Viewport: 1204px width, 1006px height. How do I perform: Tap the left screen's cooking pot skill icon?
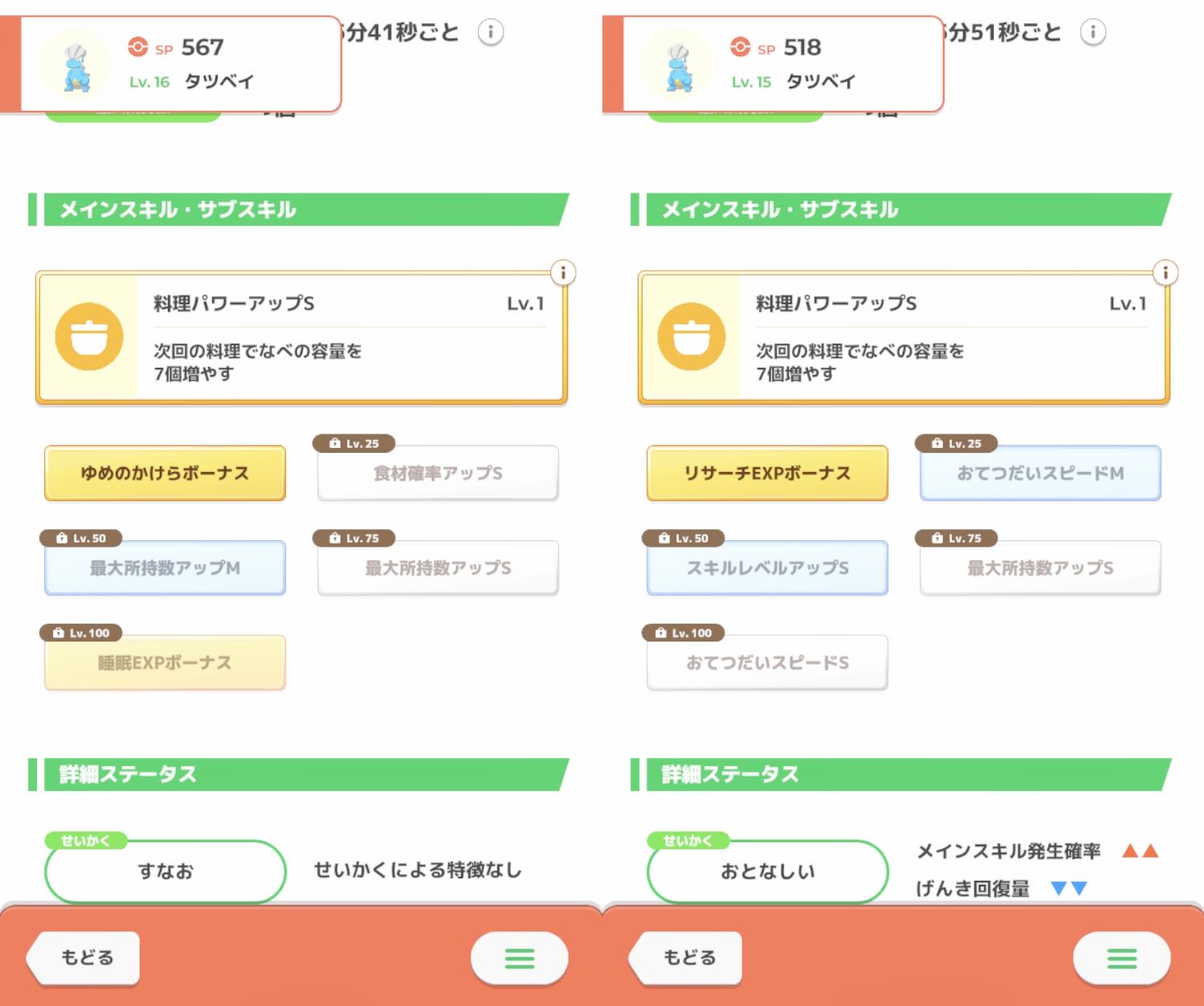tap(89, 336)
